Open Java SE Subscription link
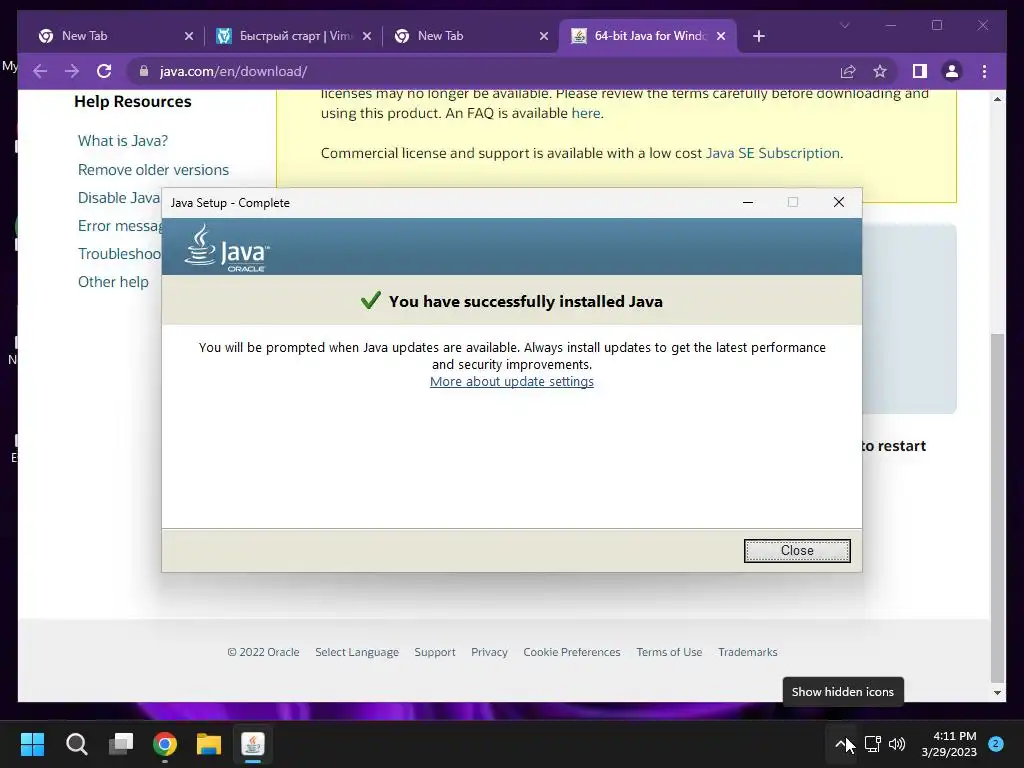Viewport: 1024px width, 768px height. pyautogui.click(x=773, y=153)
